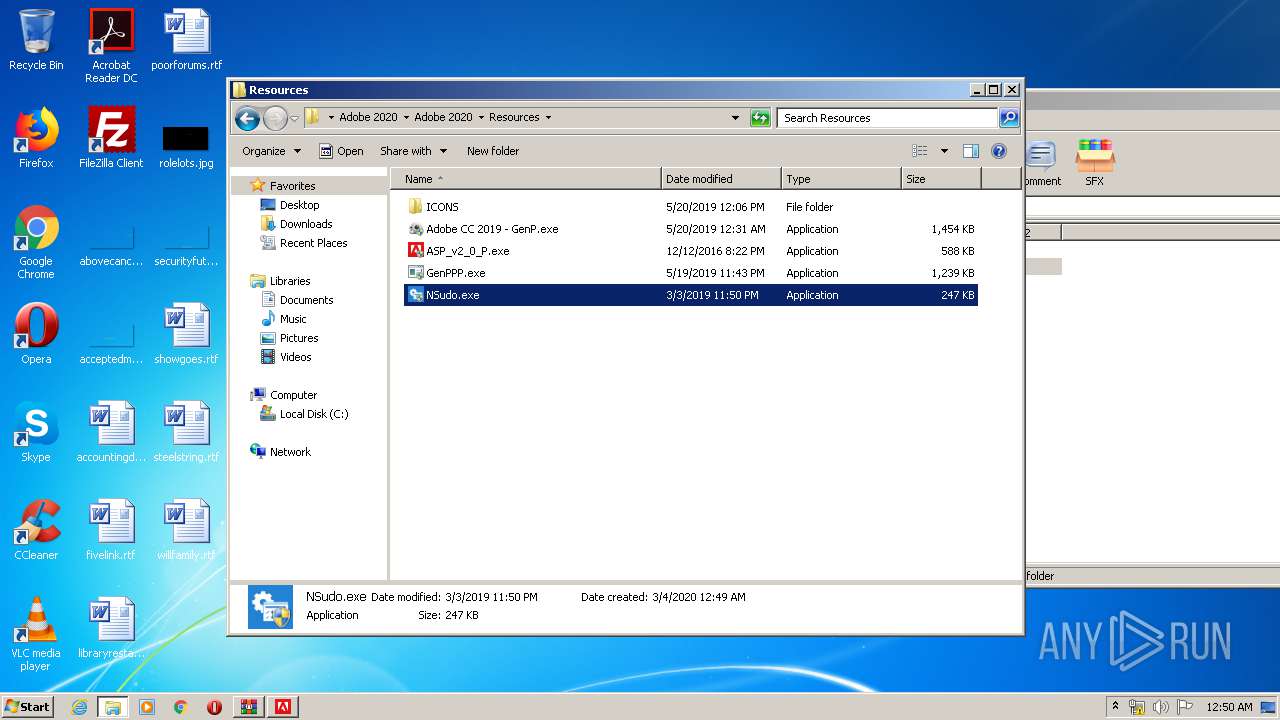Toggle the preview pane
The image size is (1280, 720).
pos(970,151)
